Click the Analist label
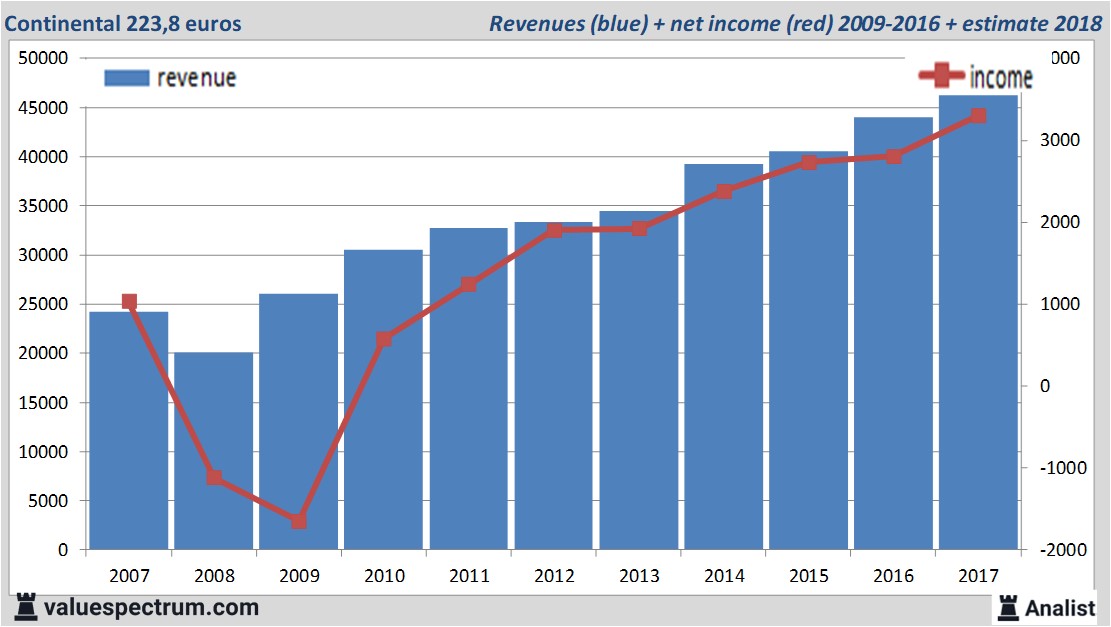This screenshot has width=1111, height=627. click(1060, 608)
